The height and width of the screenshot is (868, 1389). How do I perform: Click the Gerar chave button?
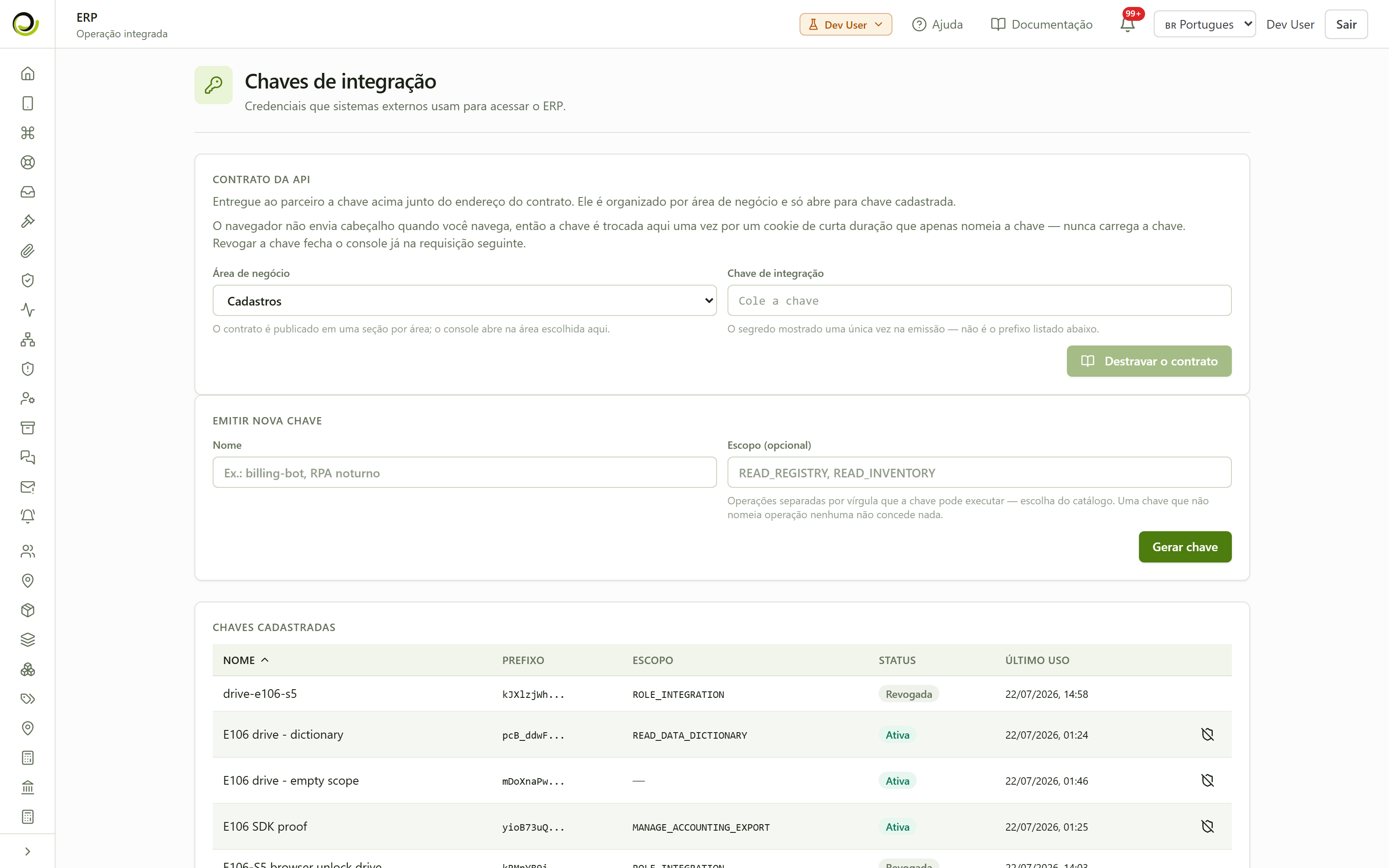[x=1185, y=546]
